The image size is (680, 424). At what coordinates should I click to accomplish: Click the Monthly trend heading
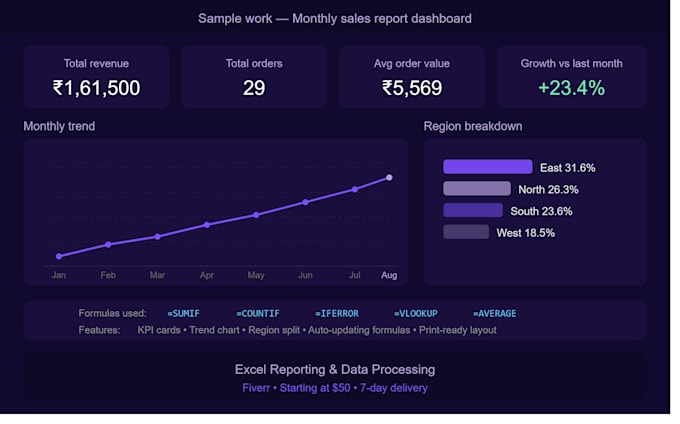pos(59,126)
